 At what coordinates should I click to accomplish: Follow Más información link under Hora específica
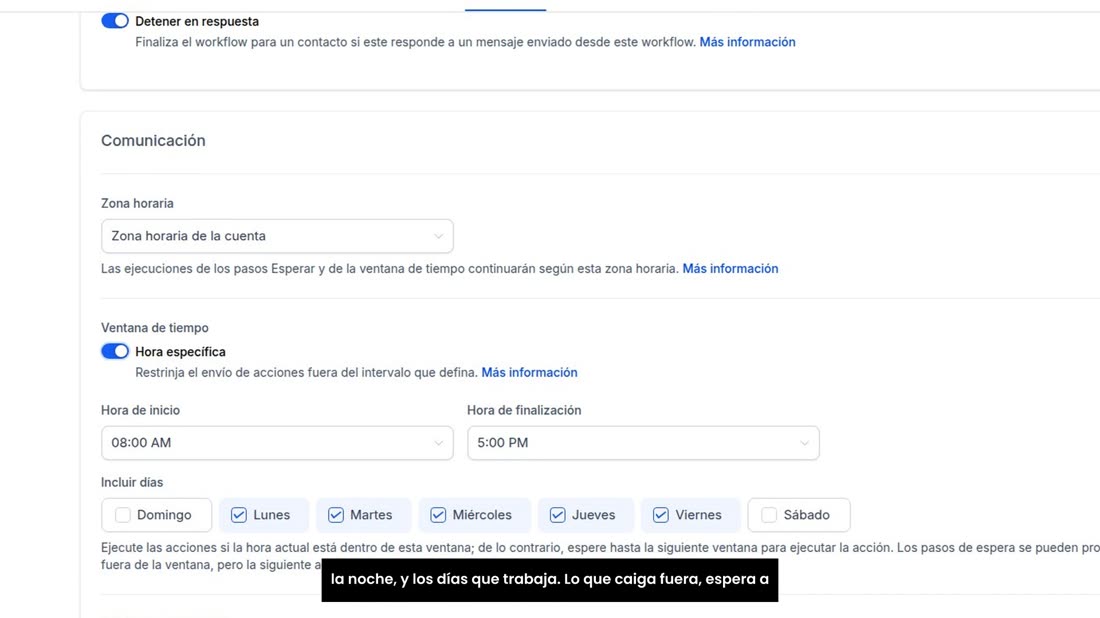[529, 372]
